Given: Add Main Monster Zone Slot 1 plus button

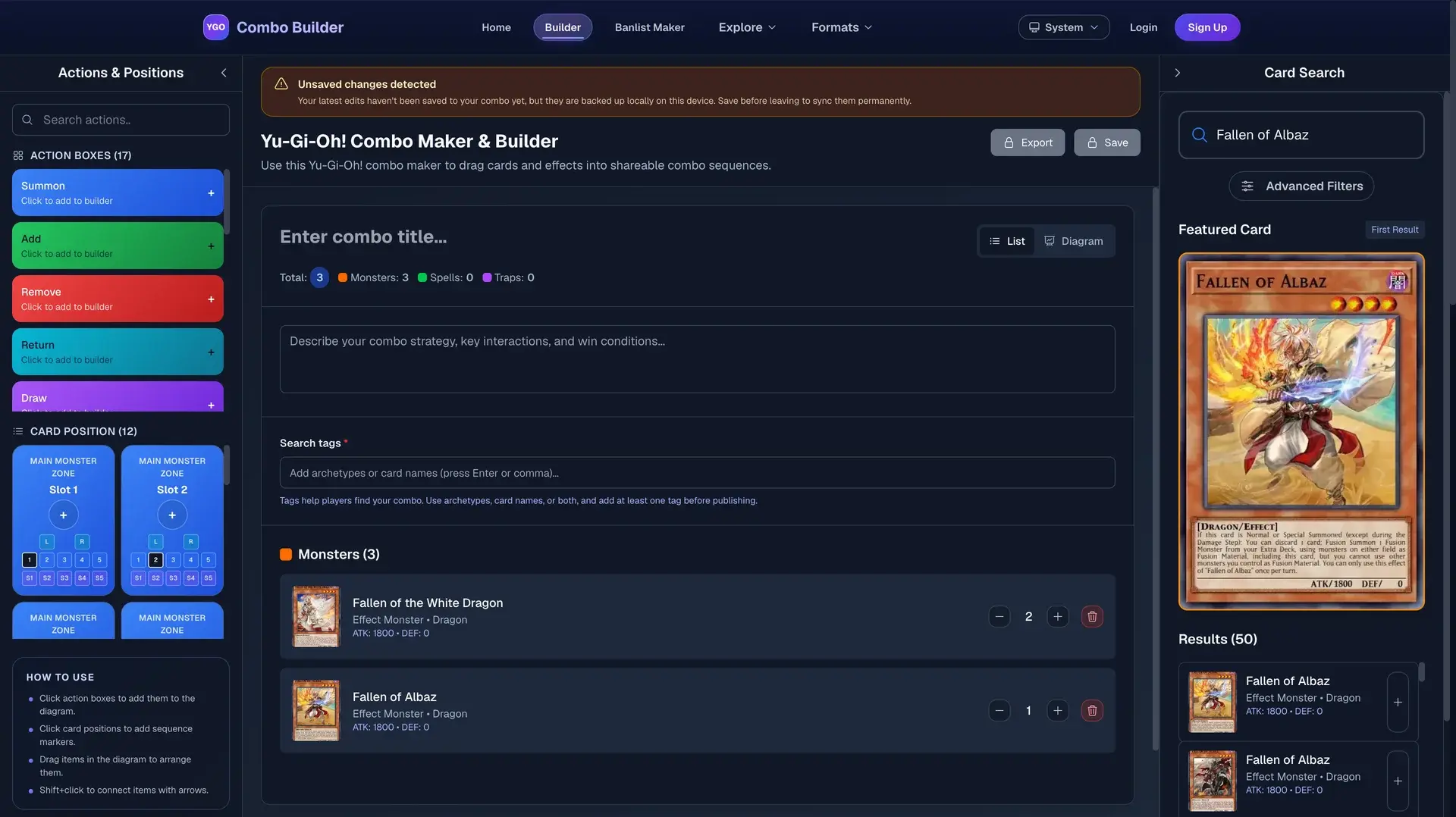Looking at the screenshot, I should pos(63,515).
